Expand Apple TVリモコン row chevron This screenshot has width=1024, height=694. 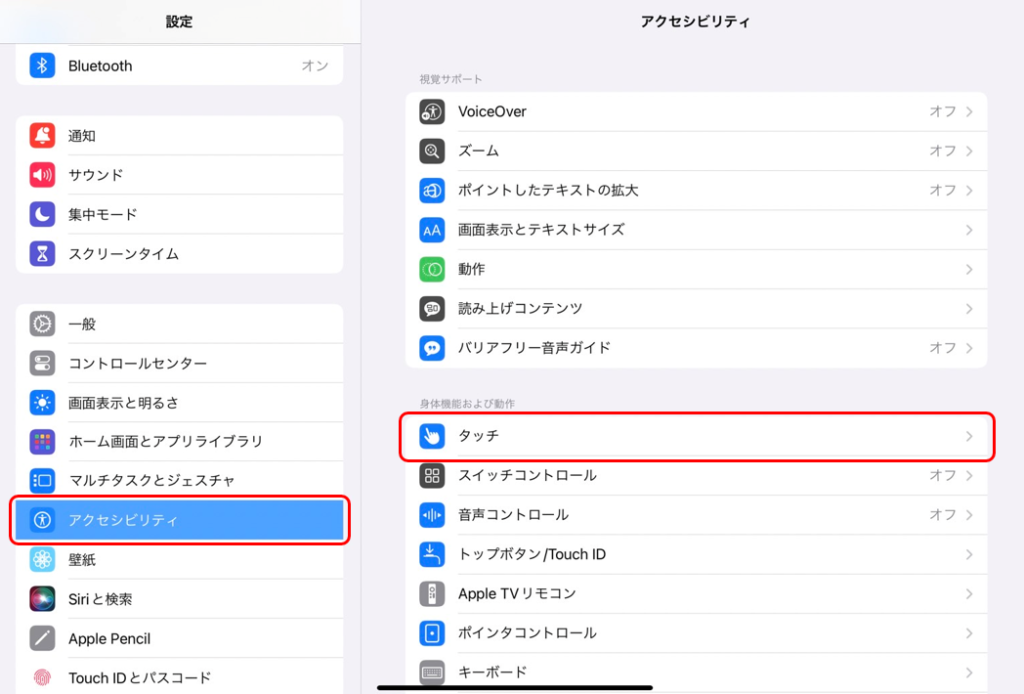969,593
